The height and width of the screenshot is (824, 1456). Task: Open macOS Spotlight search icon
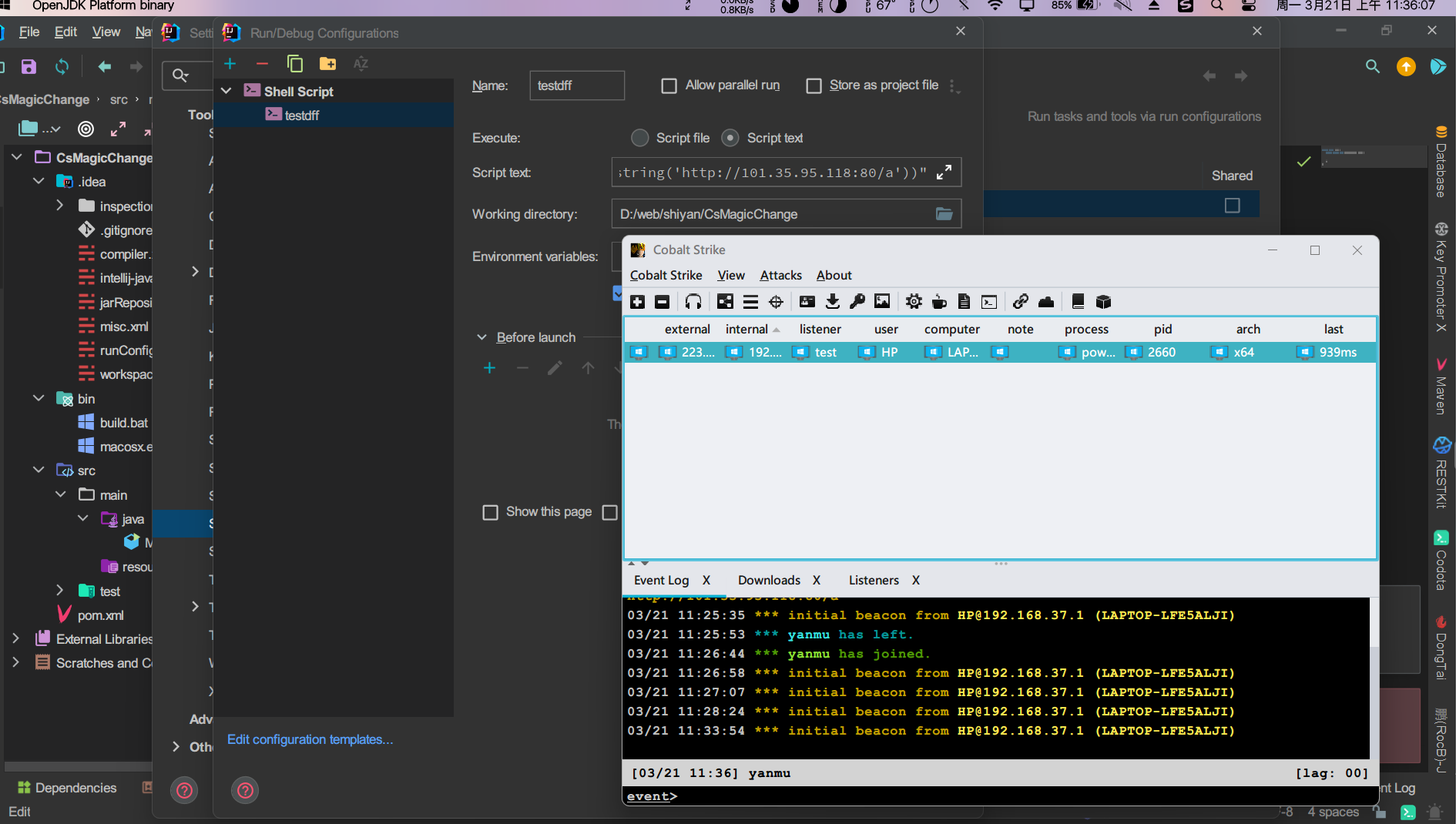pos(1216,6)
